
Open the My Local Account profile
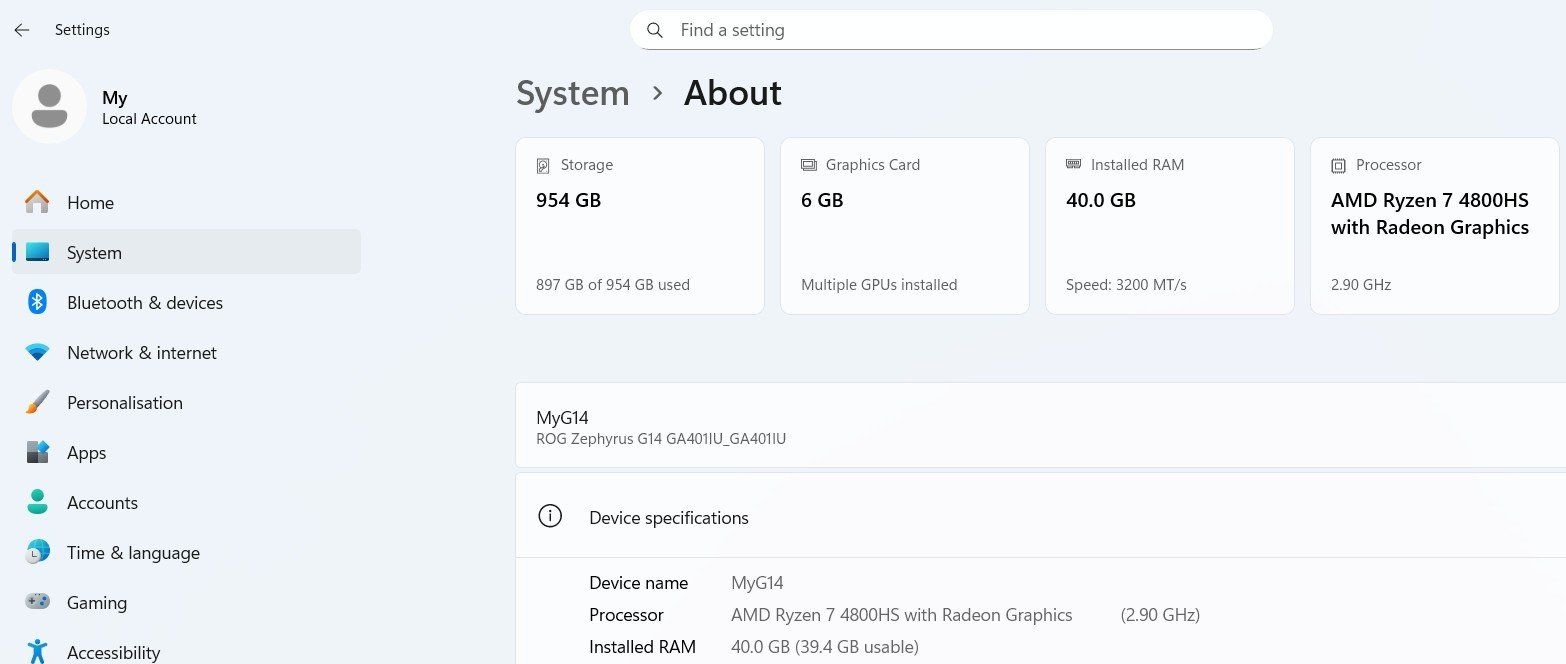(105, 106)
